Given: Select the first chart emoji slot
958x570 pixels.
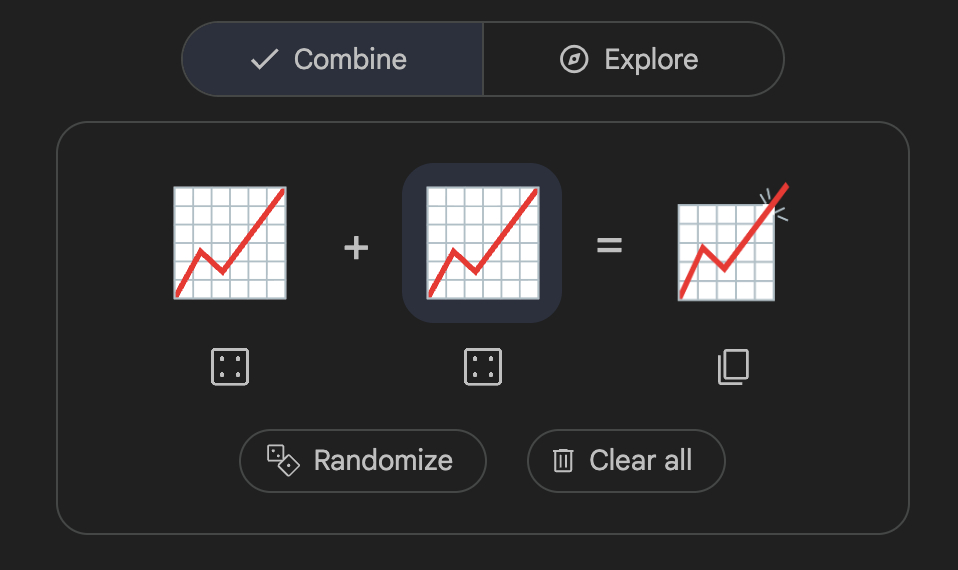Looking at the screenshot, I should (x=230, y=243).
